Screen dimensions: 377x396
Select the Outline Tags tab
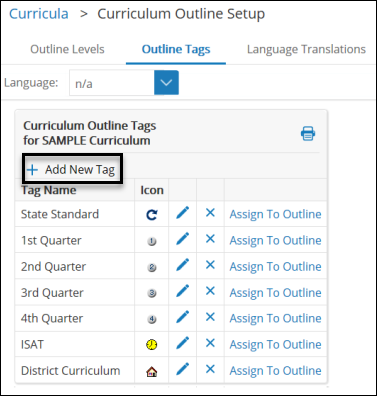coord(176,49)
